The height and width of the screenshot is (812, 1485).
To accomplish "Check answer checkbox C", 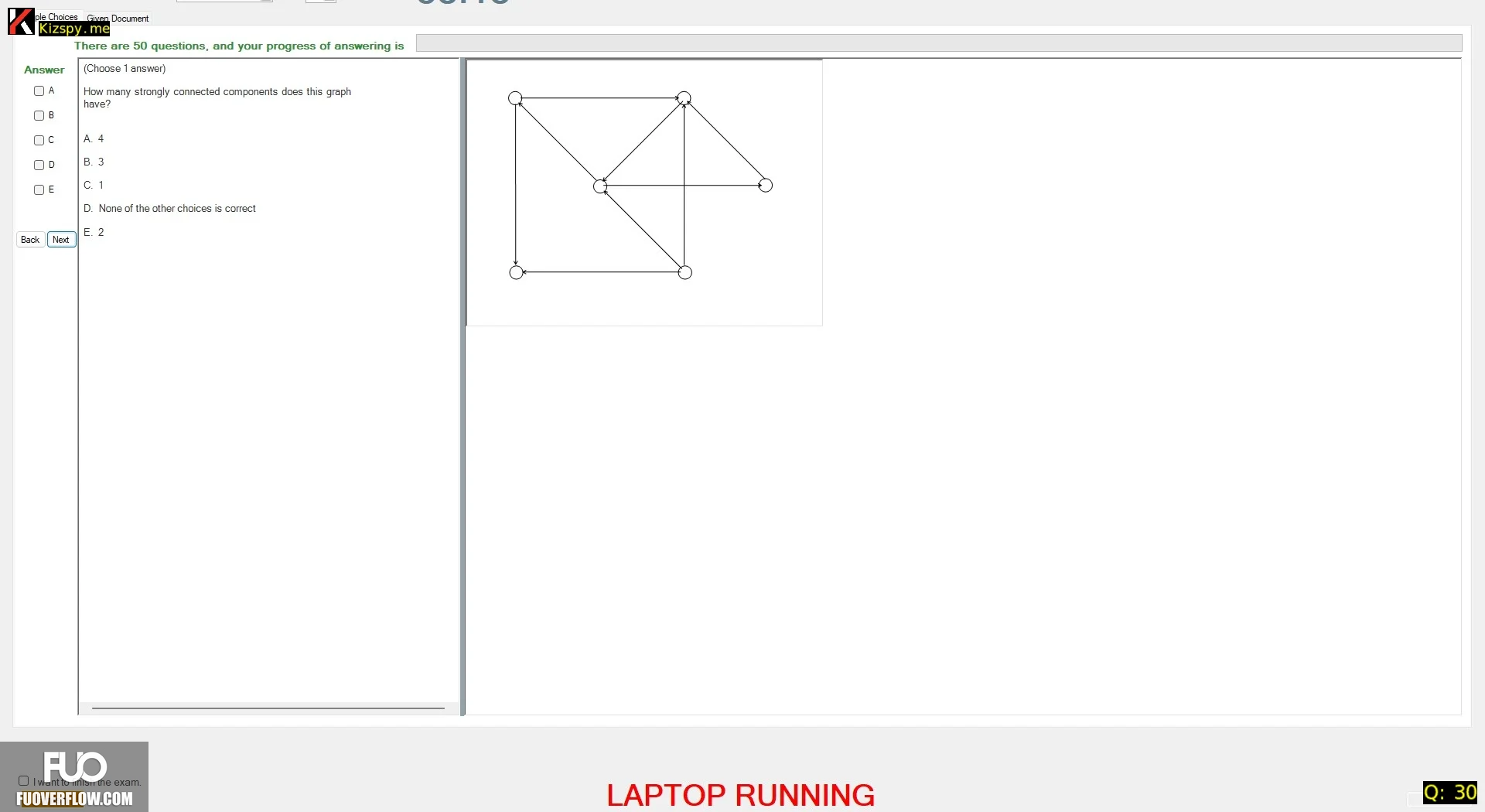I will pos(39,141).
